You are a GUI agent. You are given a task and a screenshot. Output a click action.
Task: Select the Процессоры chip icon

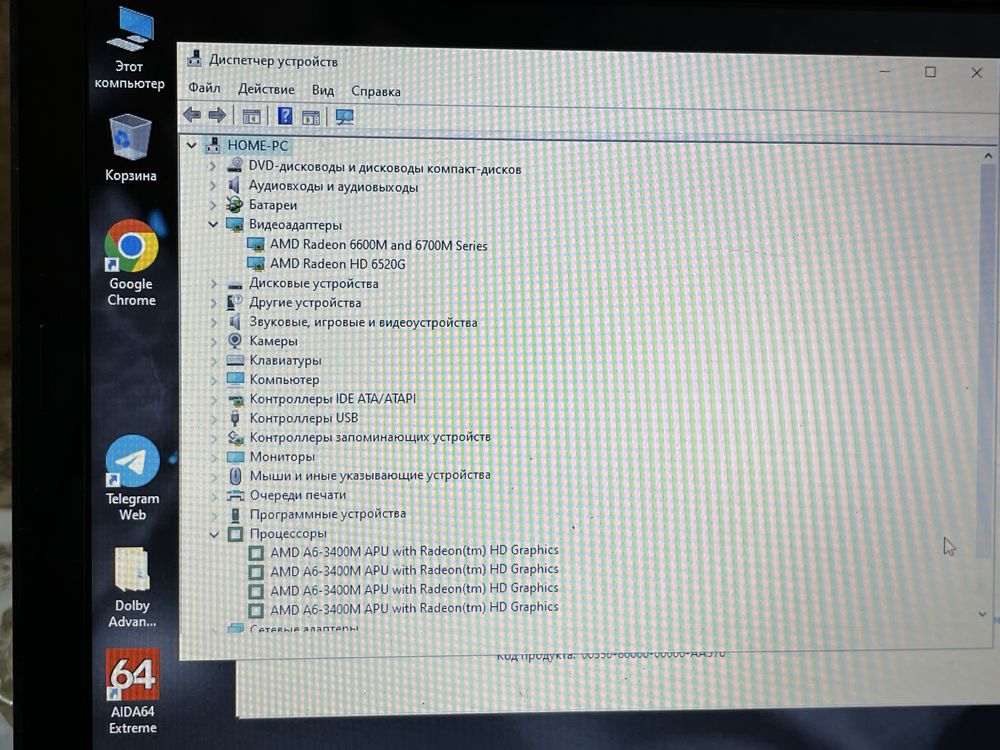pos(235,534)
